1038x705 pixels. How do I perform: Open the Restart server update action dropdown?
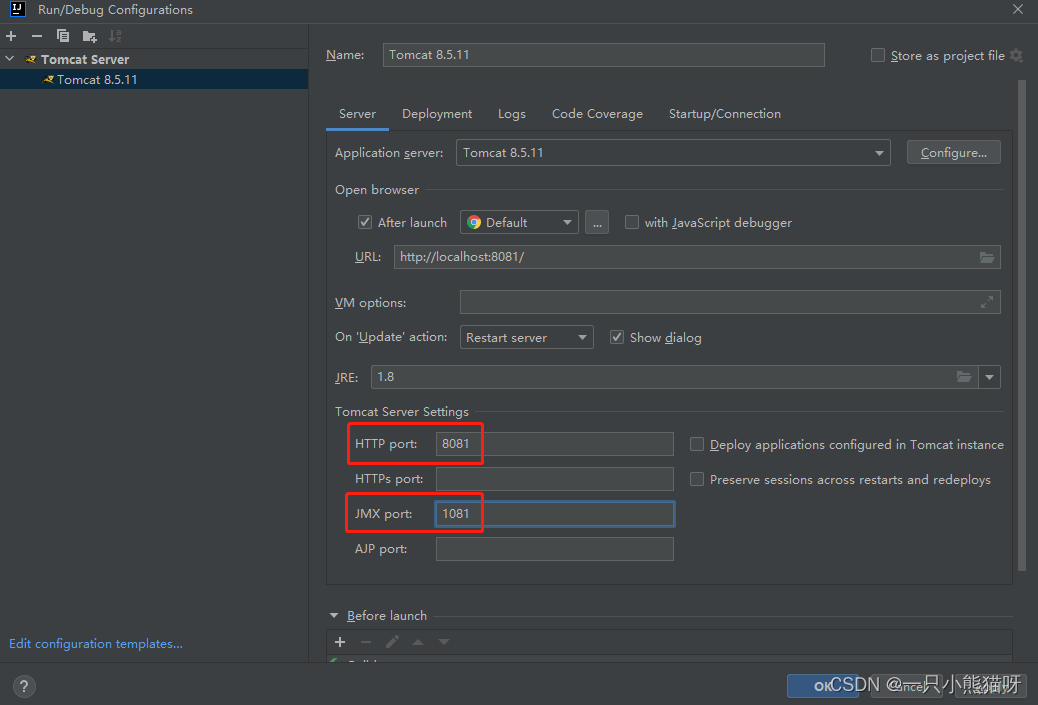pyautogui.click(x=526, y=338)
